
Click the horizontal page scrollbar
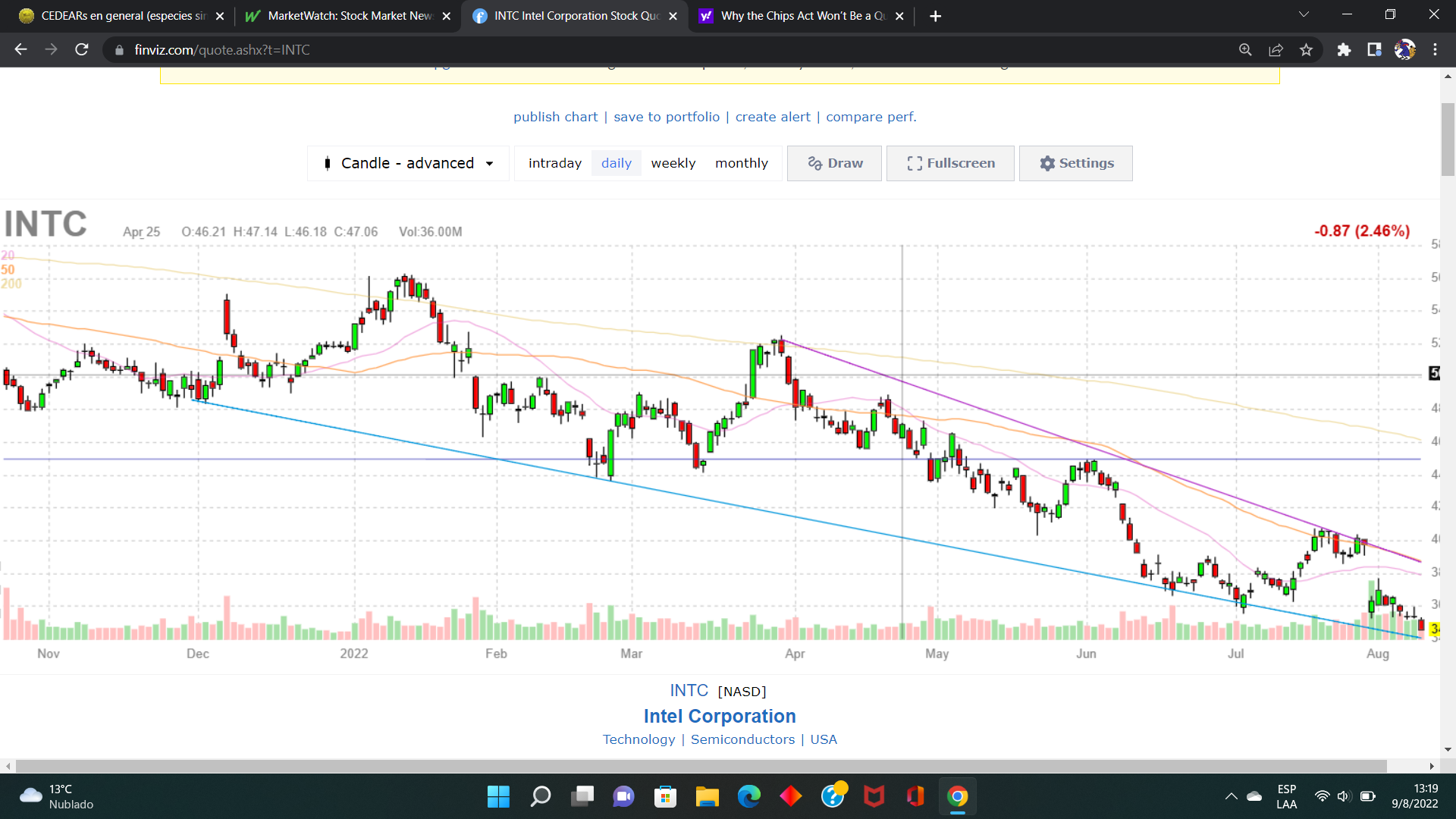click(701, 766)
